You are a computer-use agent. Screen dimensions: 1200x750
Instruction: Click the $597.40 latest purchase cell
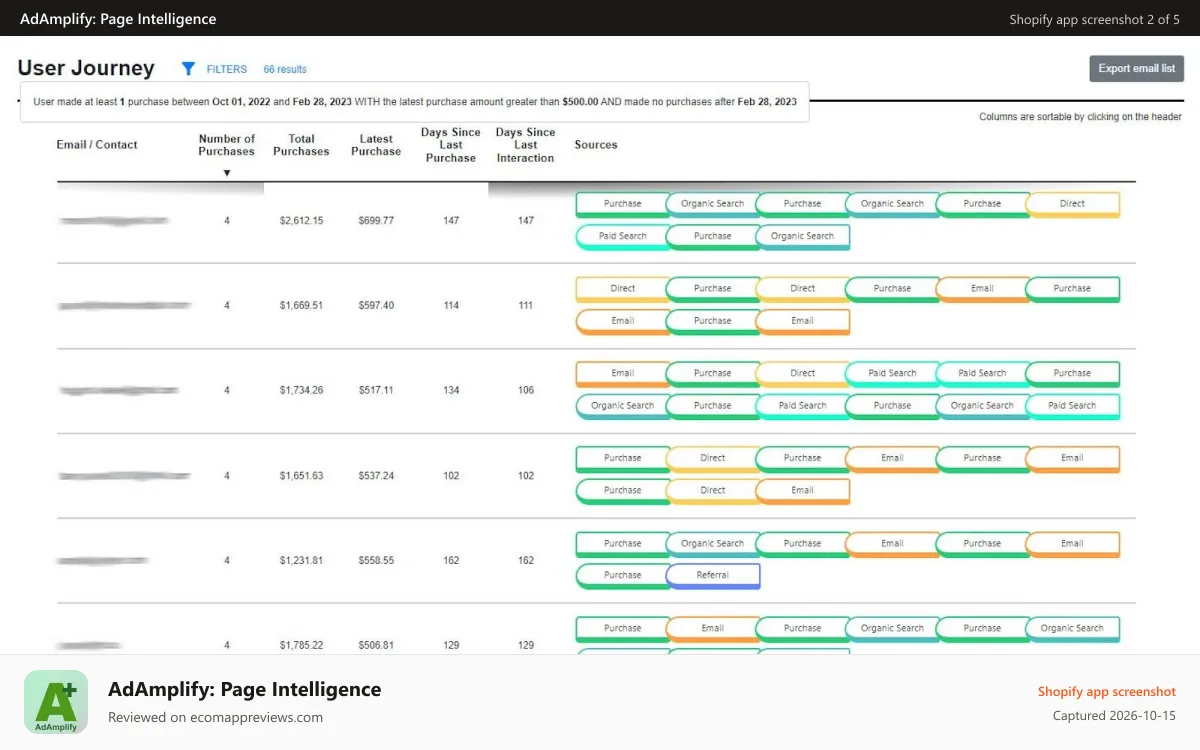[376, 305]
